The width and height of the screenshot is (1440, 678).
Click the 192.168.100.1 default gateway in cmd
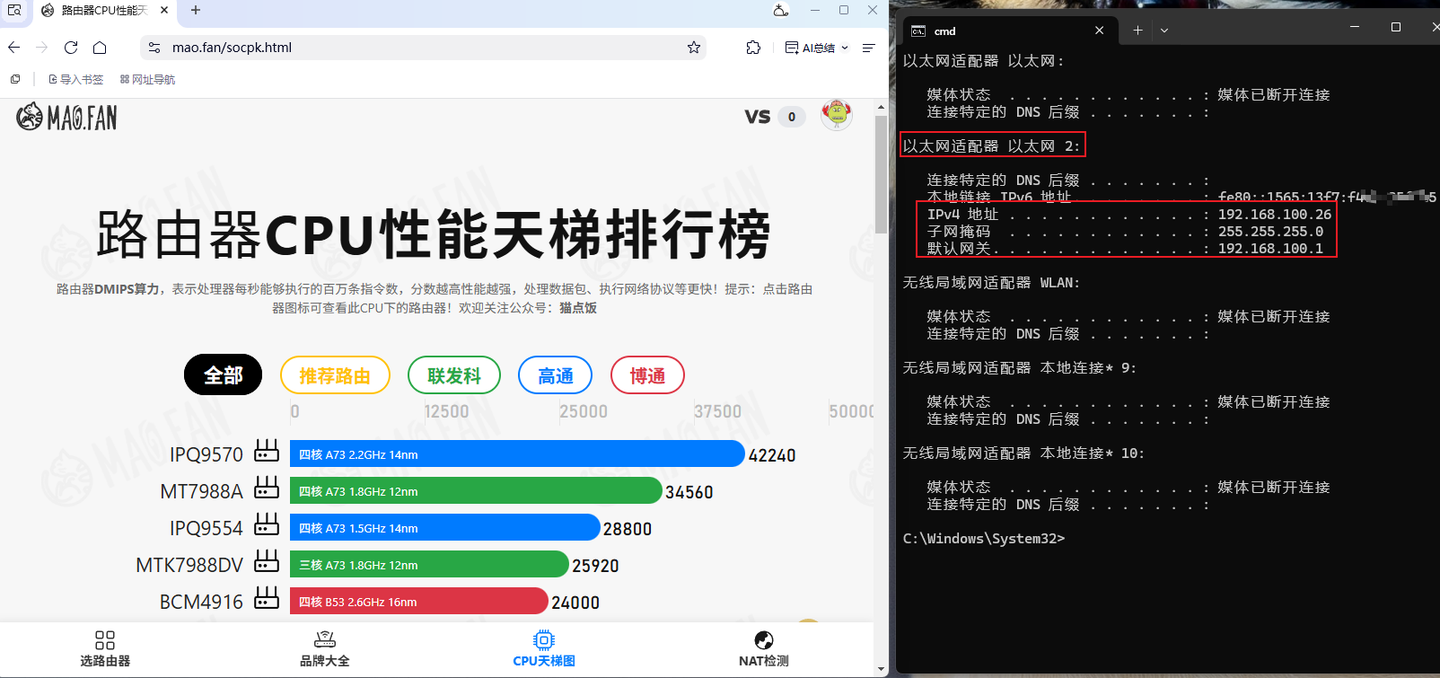(1270, 248)
